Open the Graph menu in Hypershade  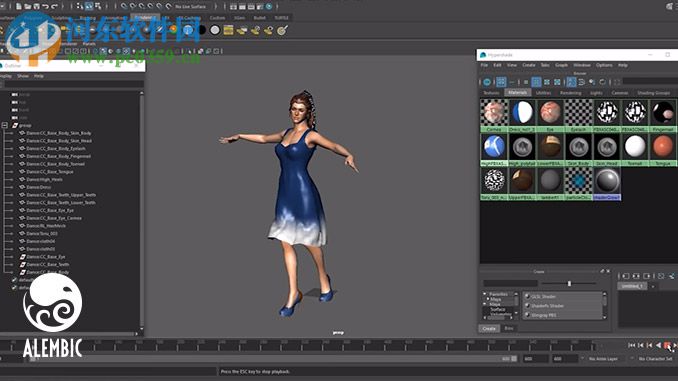click(561, 65)
